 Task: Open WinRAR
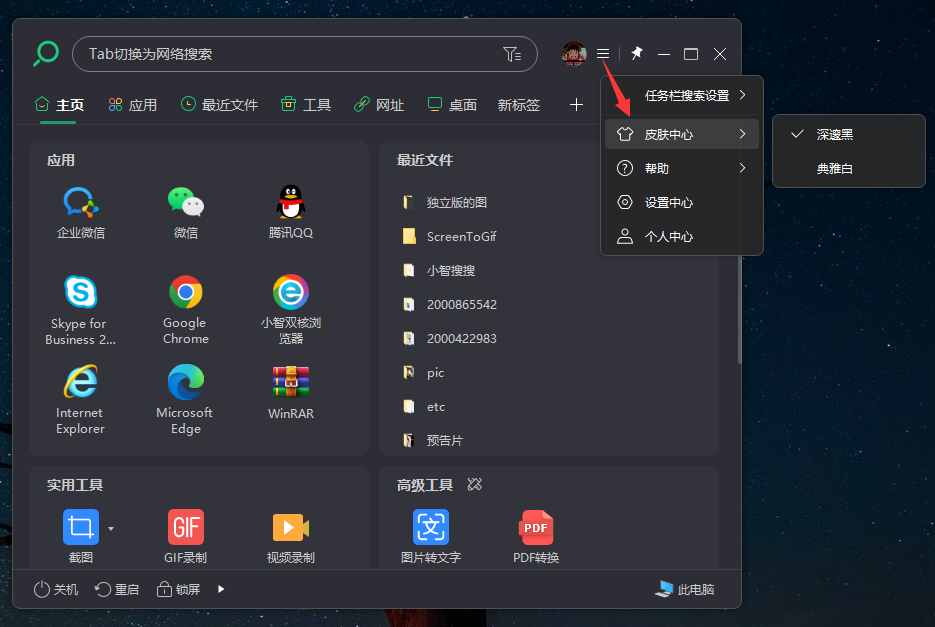290,393
